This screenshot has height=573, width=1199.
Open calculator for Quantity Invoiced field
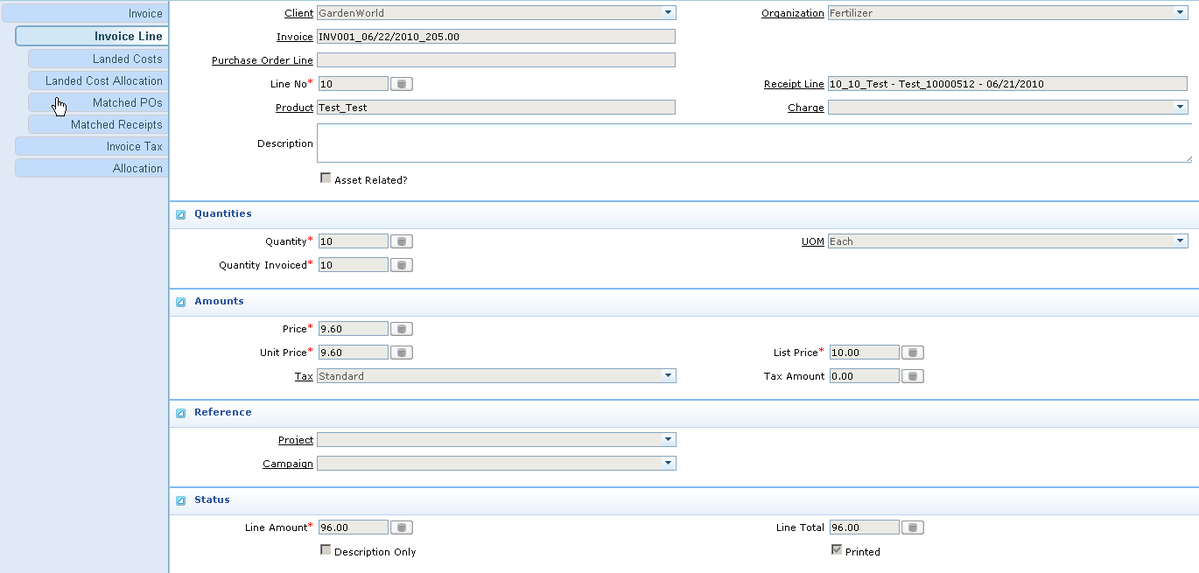tap(400, 265)
